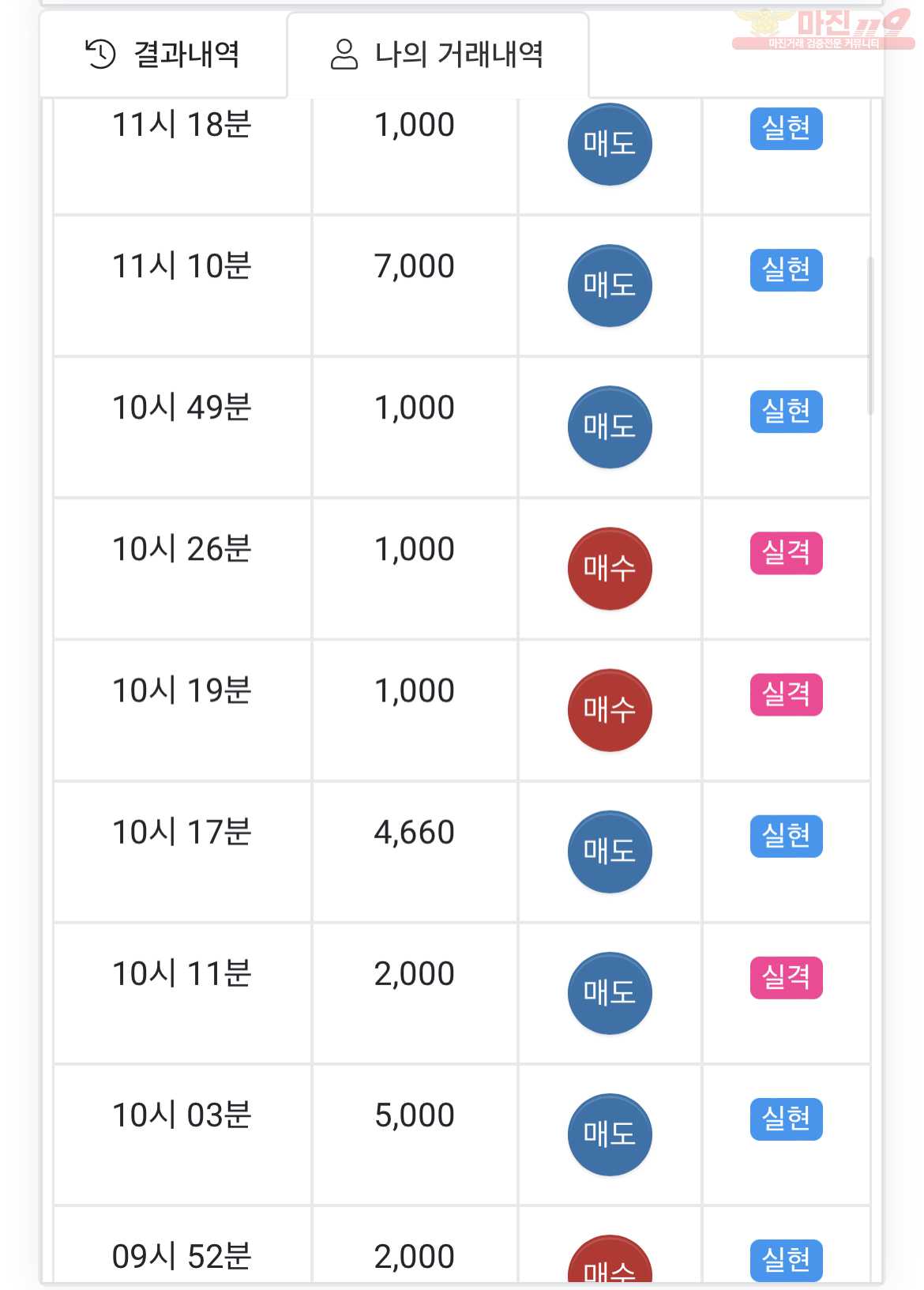
Task: Switch to 나의 거래내역 tab
Action: [x=438, y=55]
